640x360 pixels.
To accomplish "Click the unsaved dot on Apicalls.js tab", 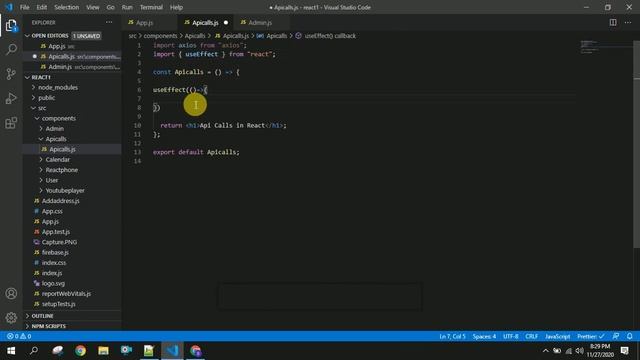I will coord(226,22).
